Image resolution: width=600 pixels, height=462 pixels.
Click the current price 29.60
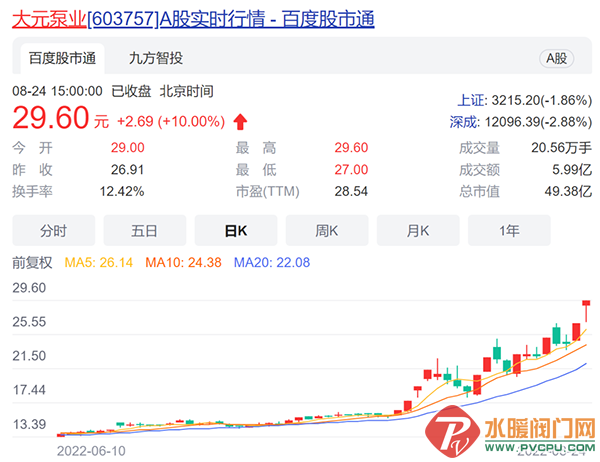[x=51, y=118]
